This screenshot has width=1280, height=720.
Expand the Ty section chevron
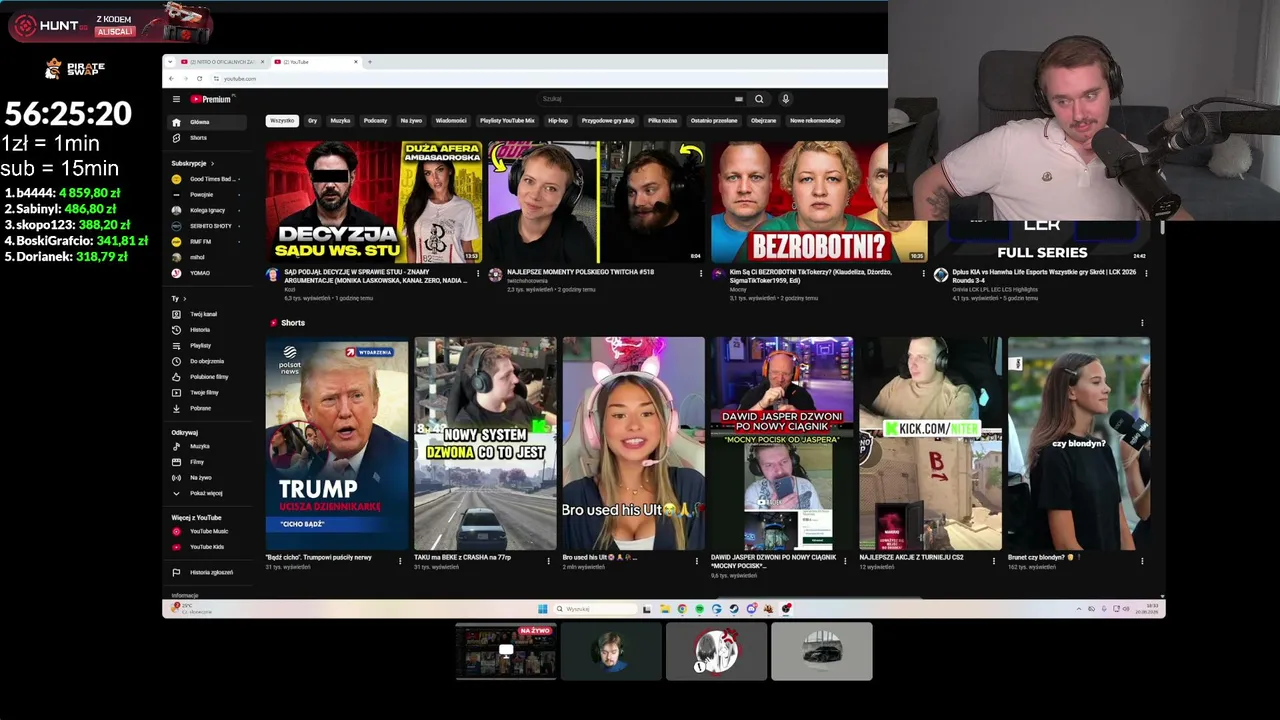click(186, 298)
